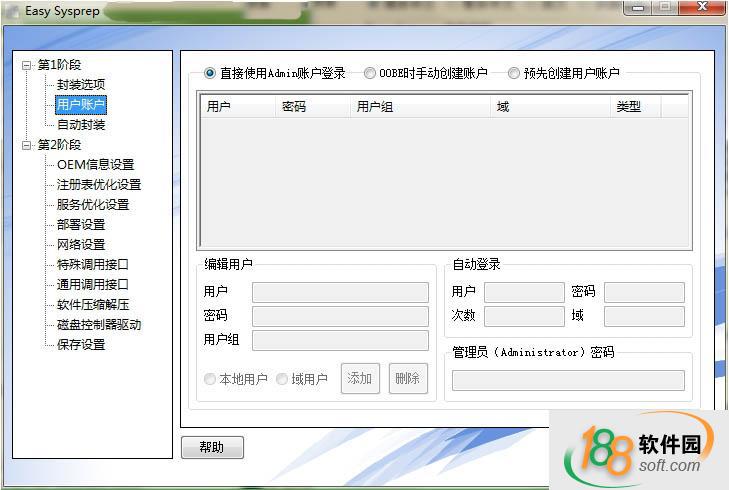The height and width of the screenshot is (490, 729).
Task: Click the 删除 button
Action: click(x=408, y=378)
